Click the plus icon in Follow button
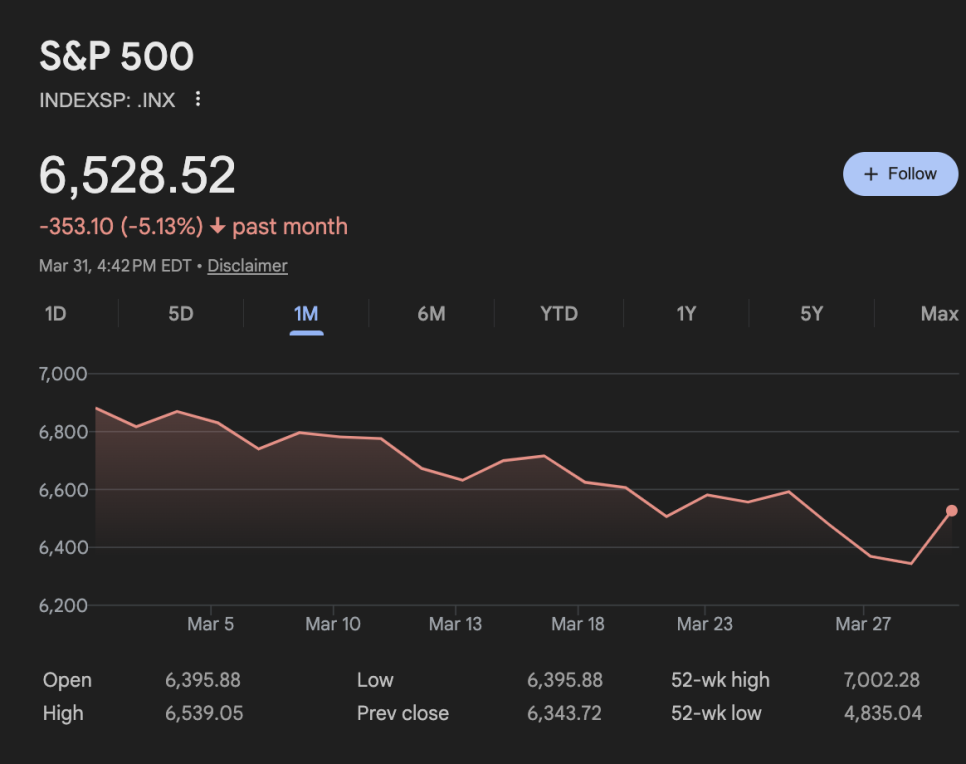This screenshot has height=764, width=966. click(x=870, y=174)
